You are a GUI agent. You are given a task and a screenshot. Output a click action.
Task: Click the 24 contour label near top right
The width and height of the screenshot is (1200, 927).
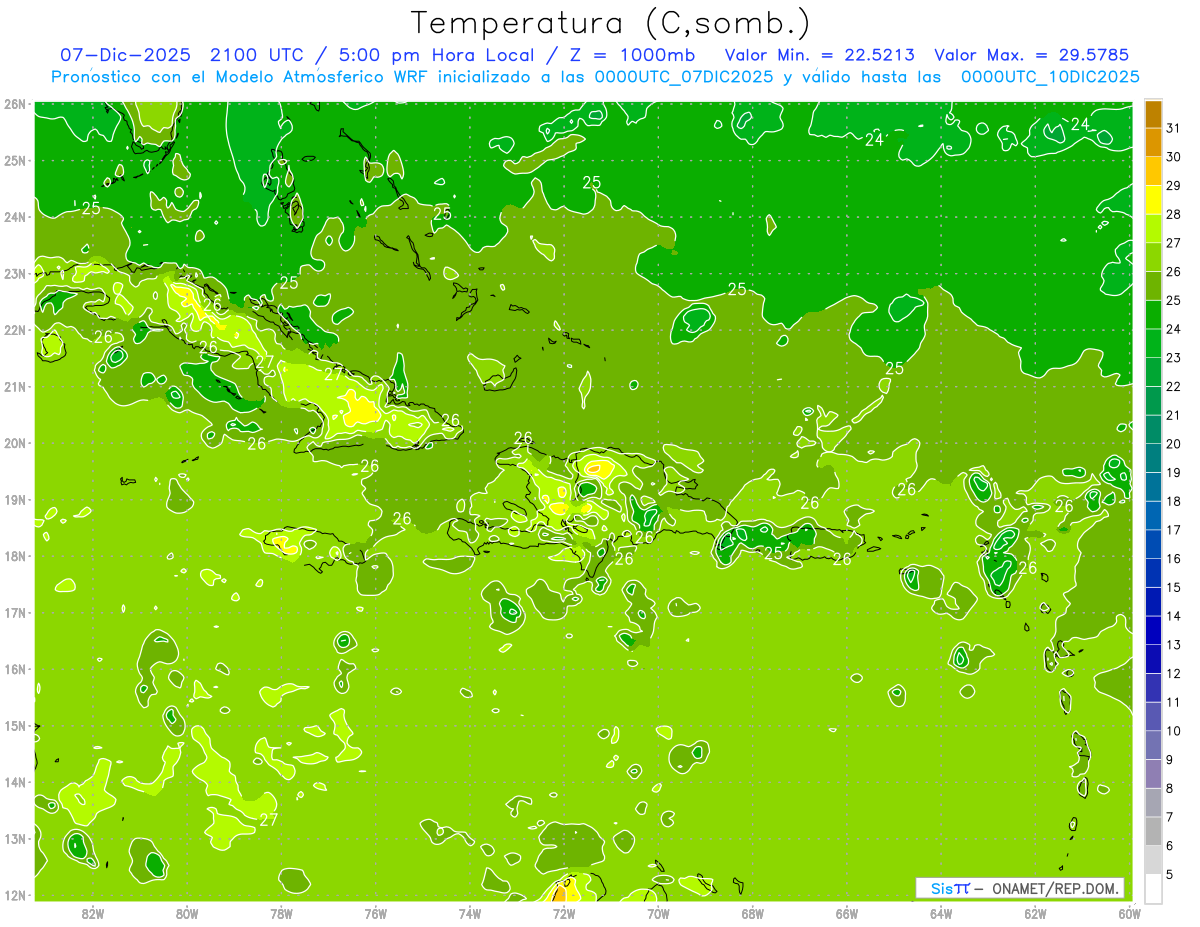[x=1080, y=124]
